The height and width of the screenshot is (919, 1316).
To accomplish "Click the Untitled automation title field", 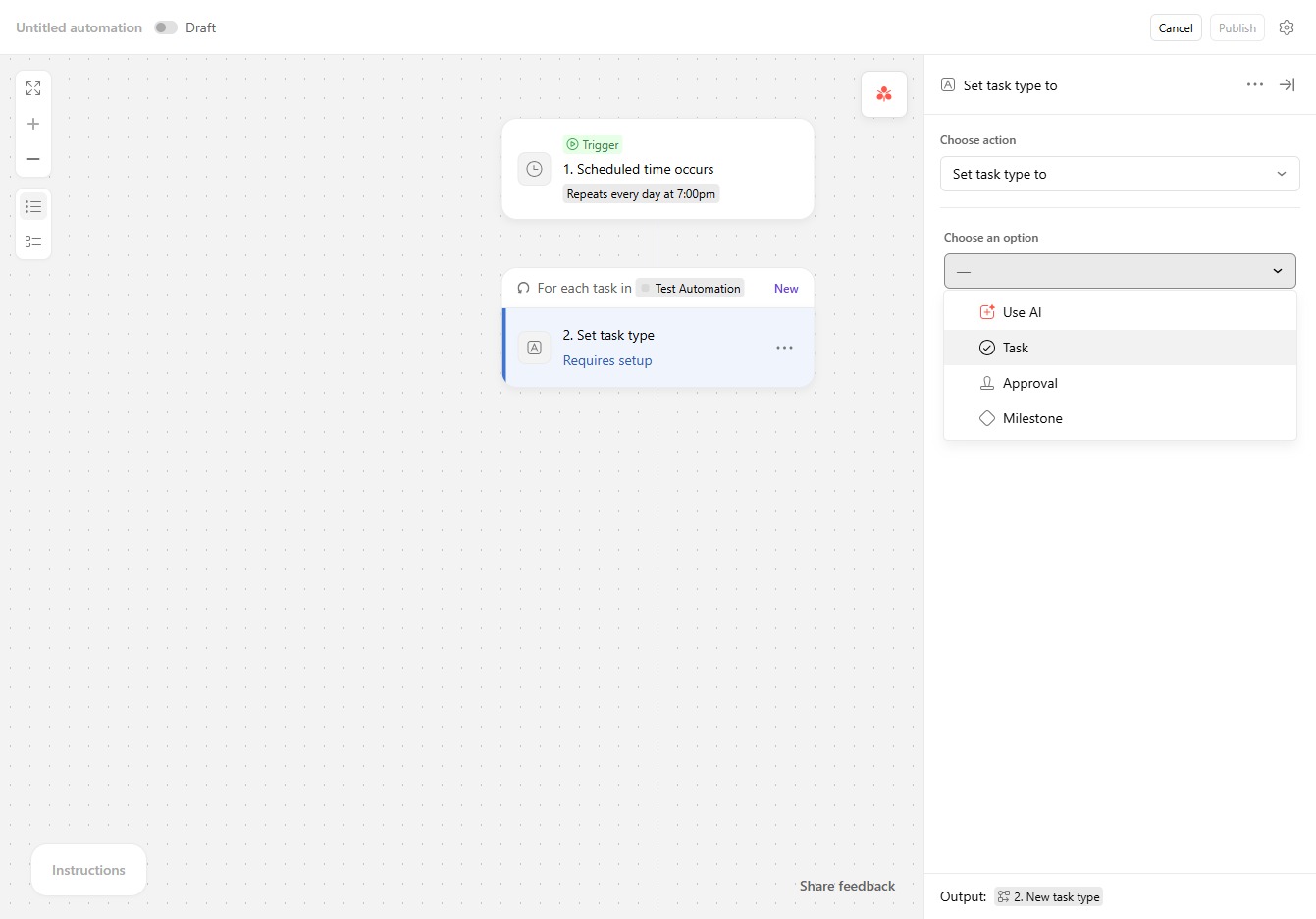I will point(79,27).
